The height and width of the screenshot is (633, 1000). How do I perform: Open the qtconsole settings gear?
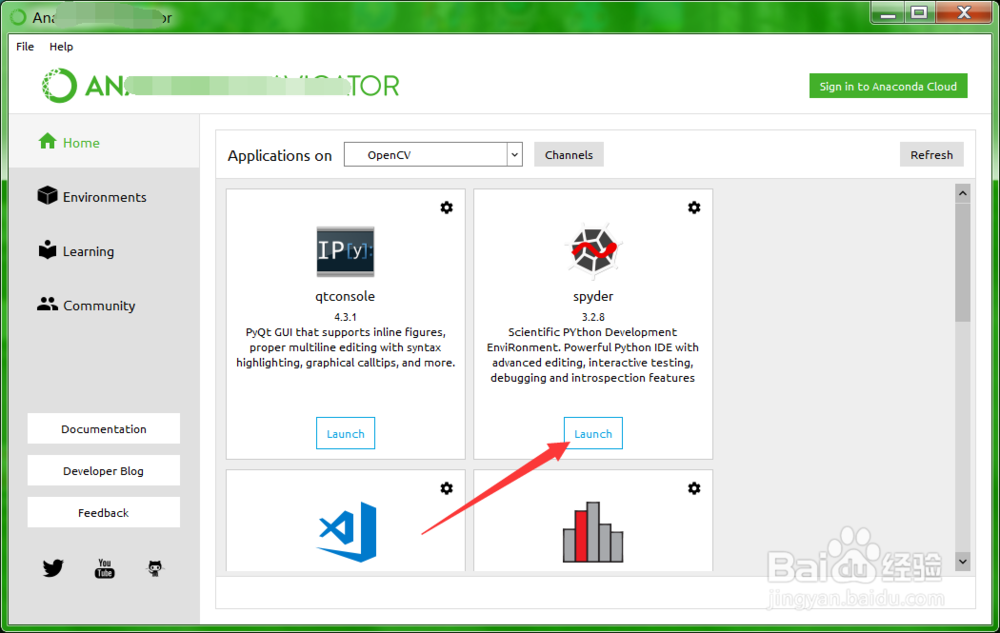(x=446, y=208)
